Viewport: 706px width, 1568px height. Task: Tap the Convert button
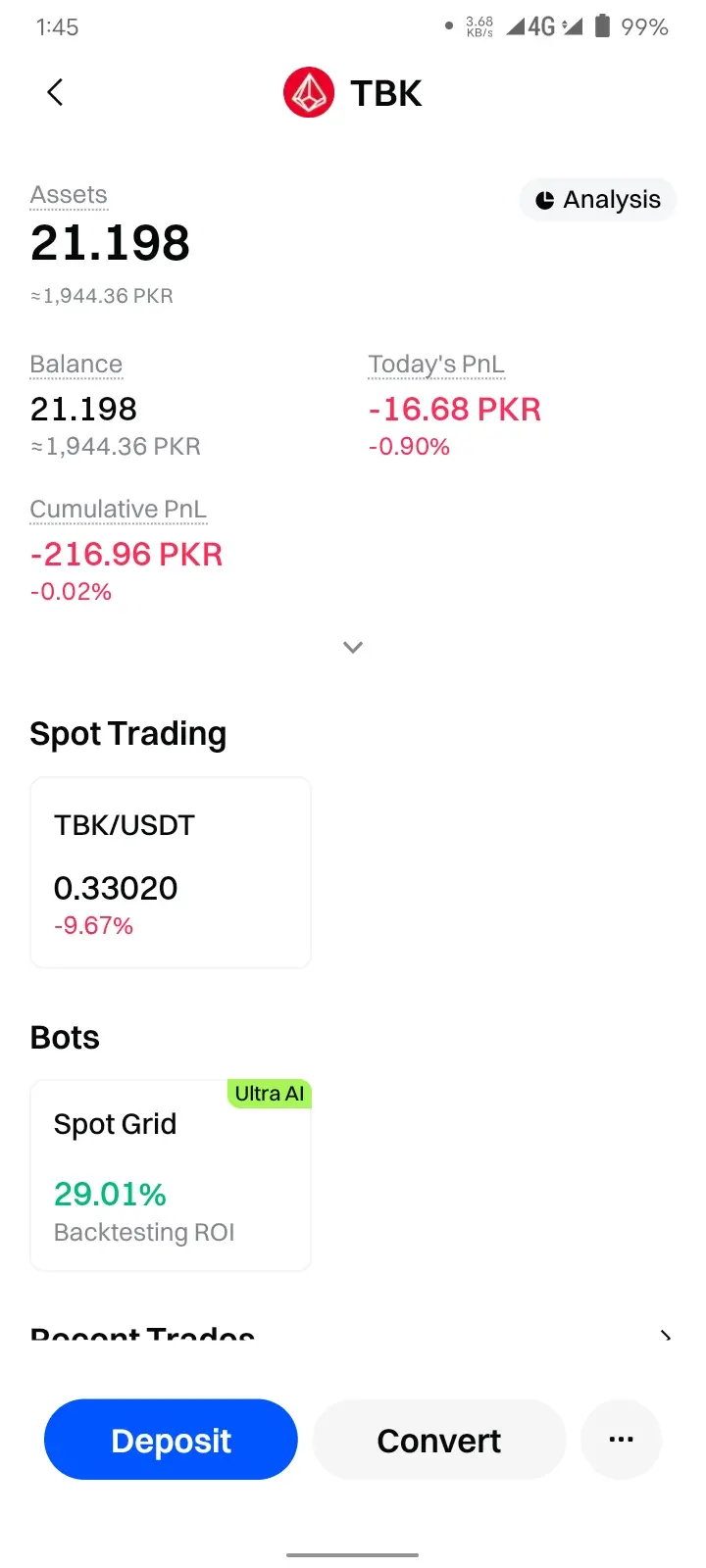pos(439,1440)
